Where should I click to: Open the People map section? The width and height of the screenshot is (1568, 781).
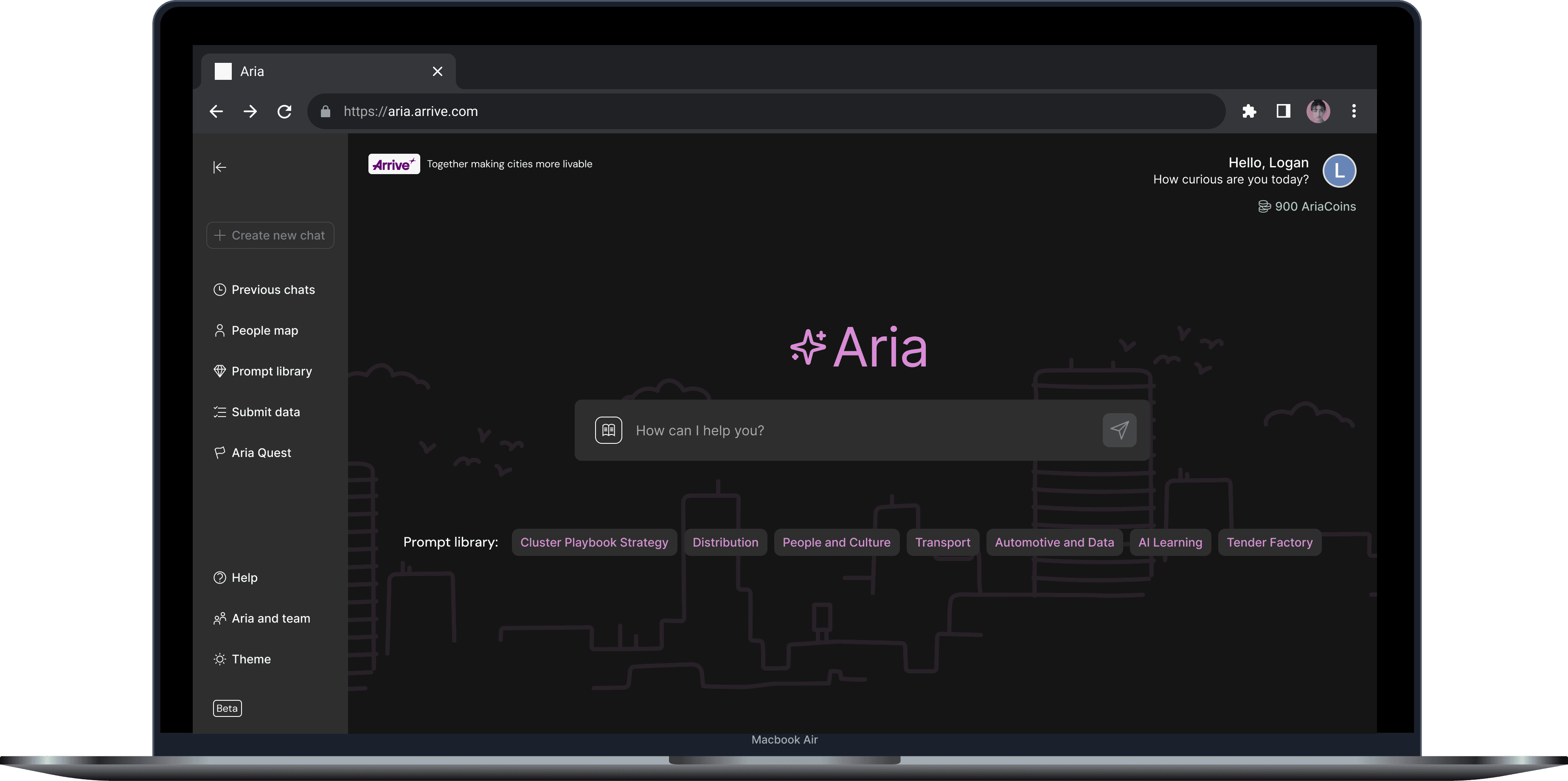(264, 331)
